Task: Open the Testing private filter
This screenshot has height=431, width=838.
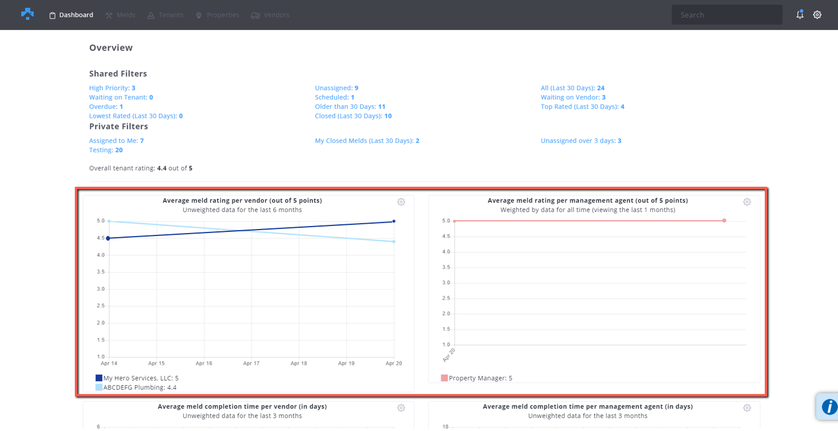Action: click(106, 150)
